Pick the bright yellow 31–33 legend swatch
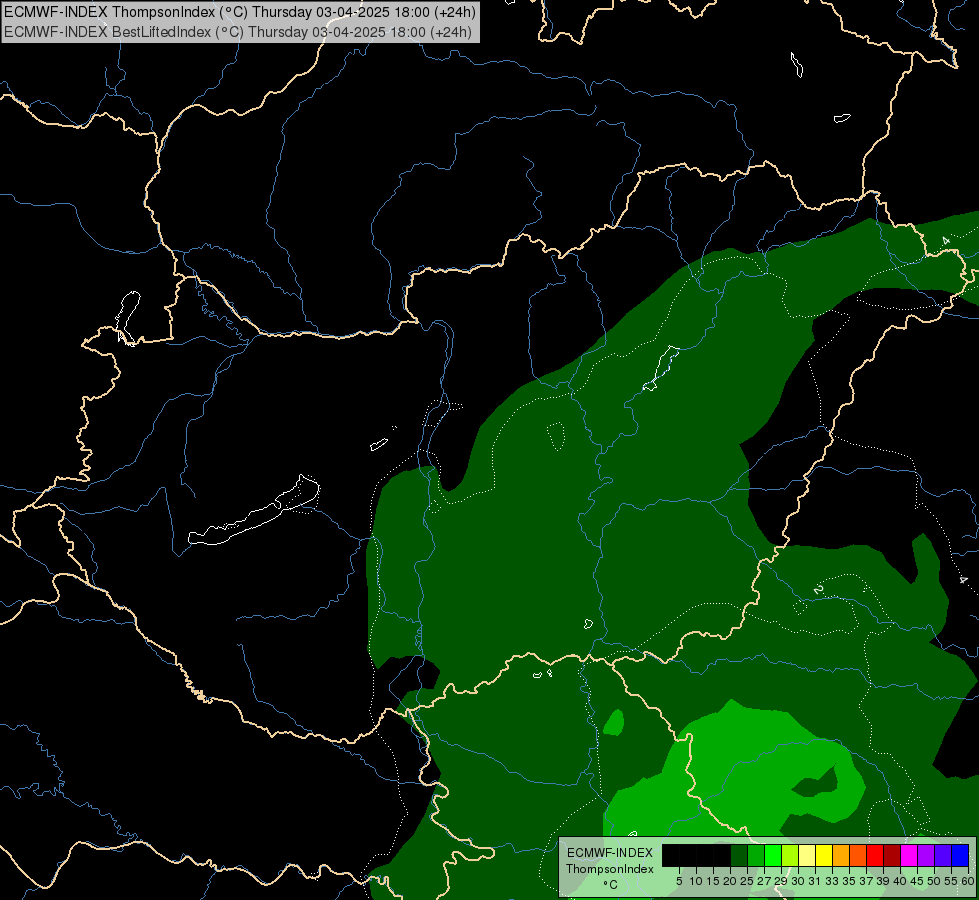 (824, 855)
